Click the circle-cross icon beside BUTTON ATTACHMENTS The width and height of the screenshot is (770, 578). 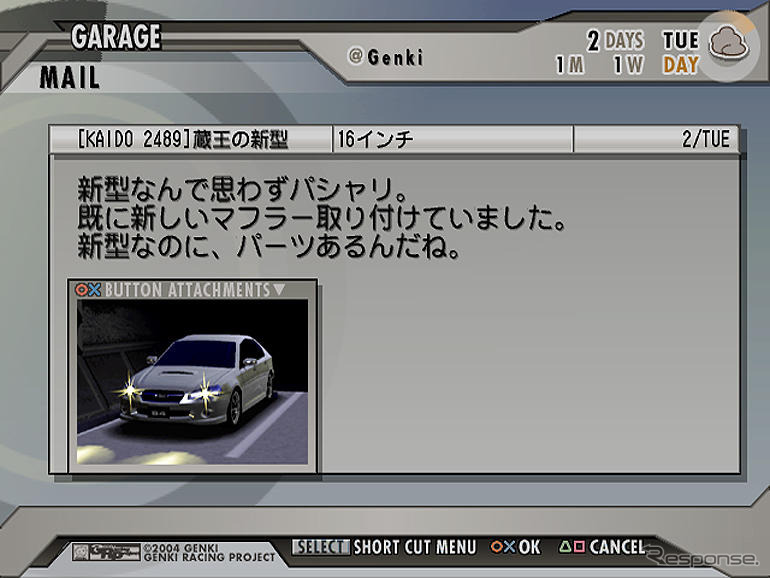88,290
